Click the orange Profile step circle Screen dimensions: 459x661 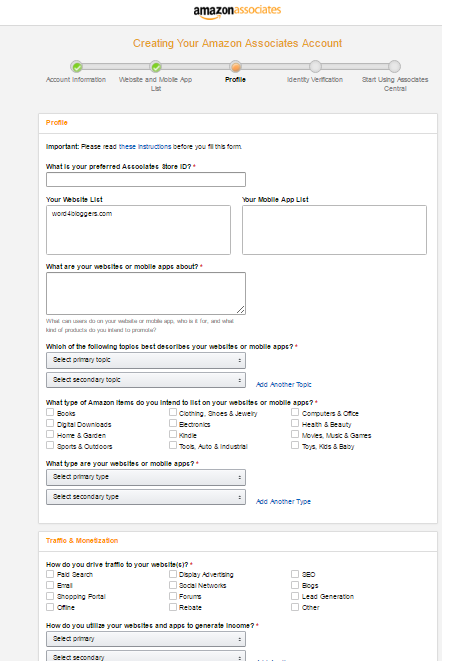click(235, 67)
